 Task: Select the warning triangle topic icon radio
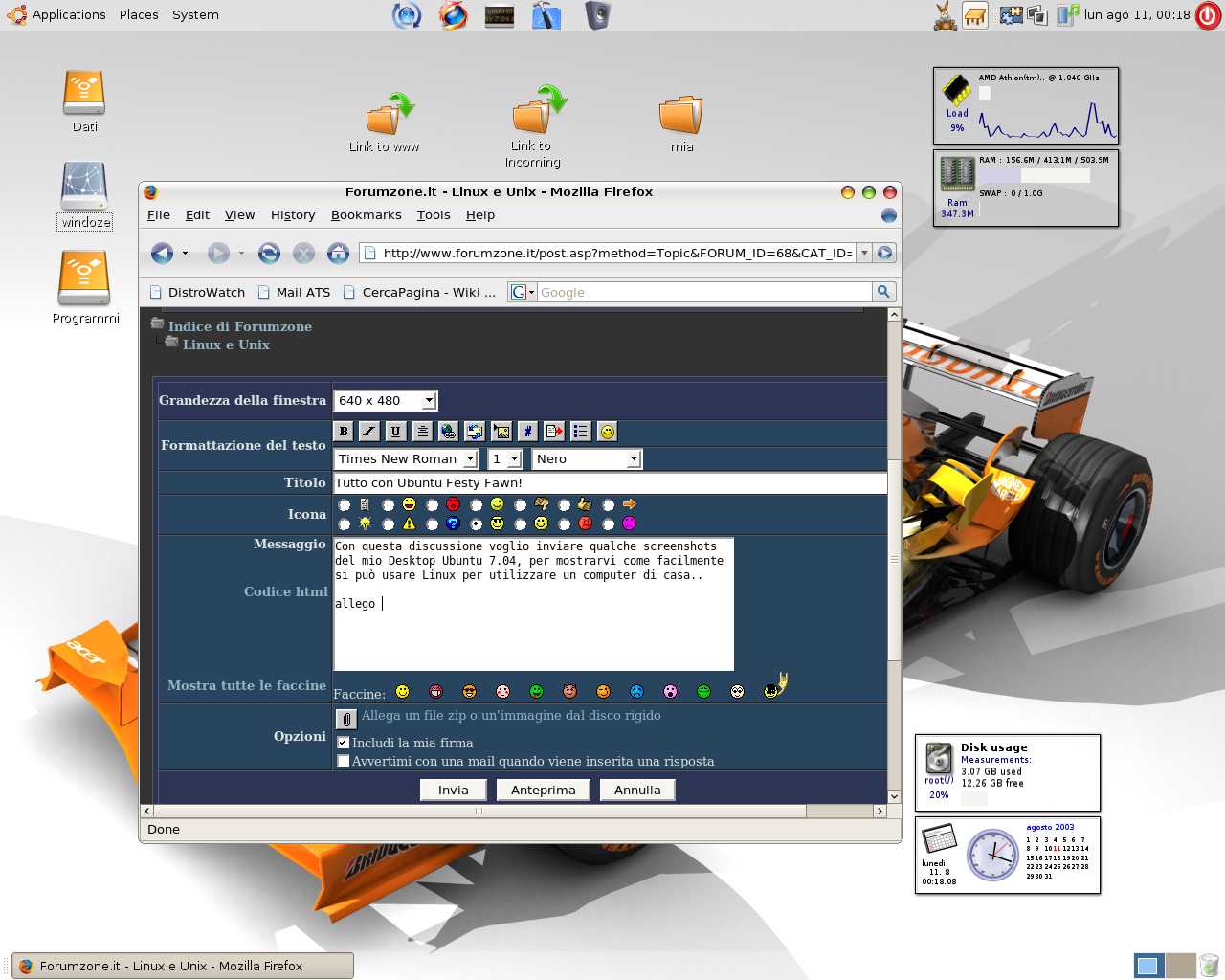click(x=389, y=524)
